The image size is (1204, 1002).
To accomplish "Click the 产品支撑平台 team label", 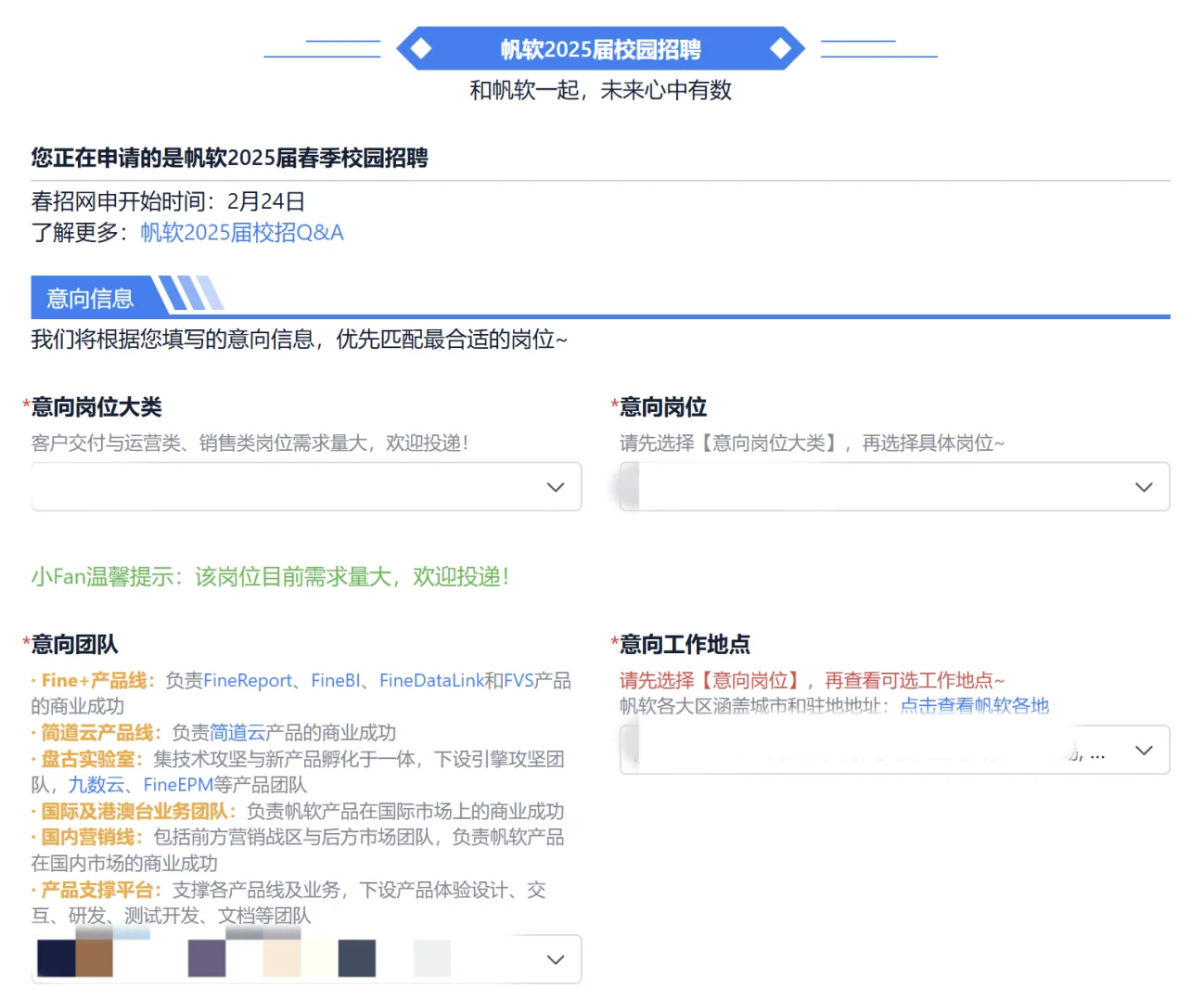I will (x=97, y=891).
